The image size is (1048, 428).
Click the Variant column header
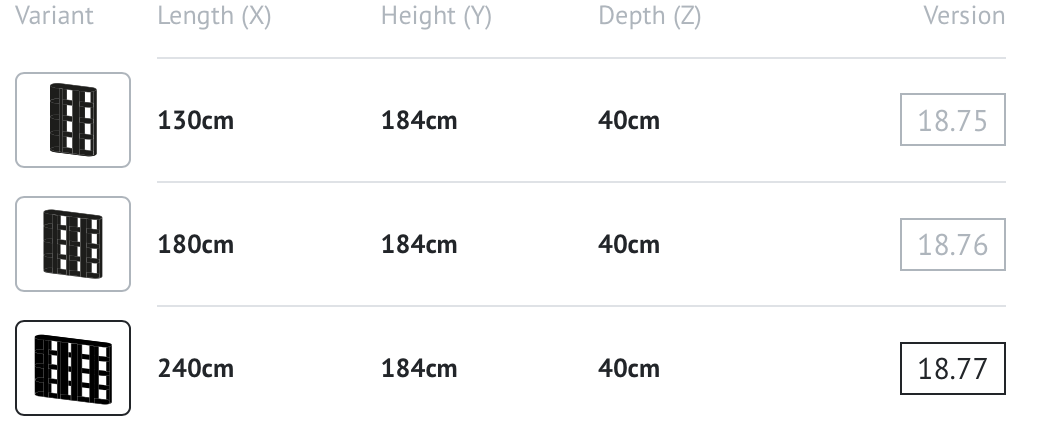point(54,16)
